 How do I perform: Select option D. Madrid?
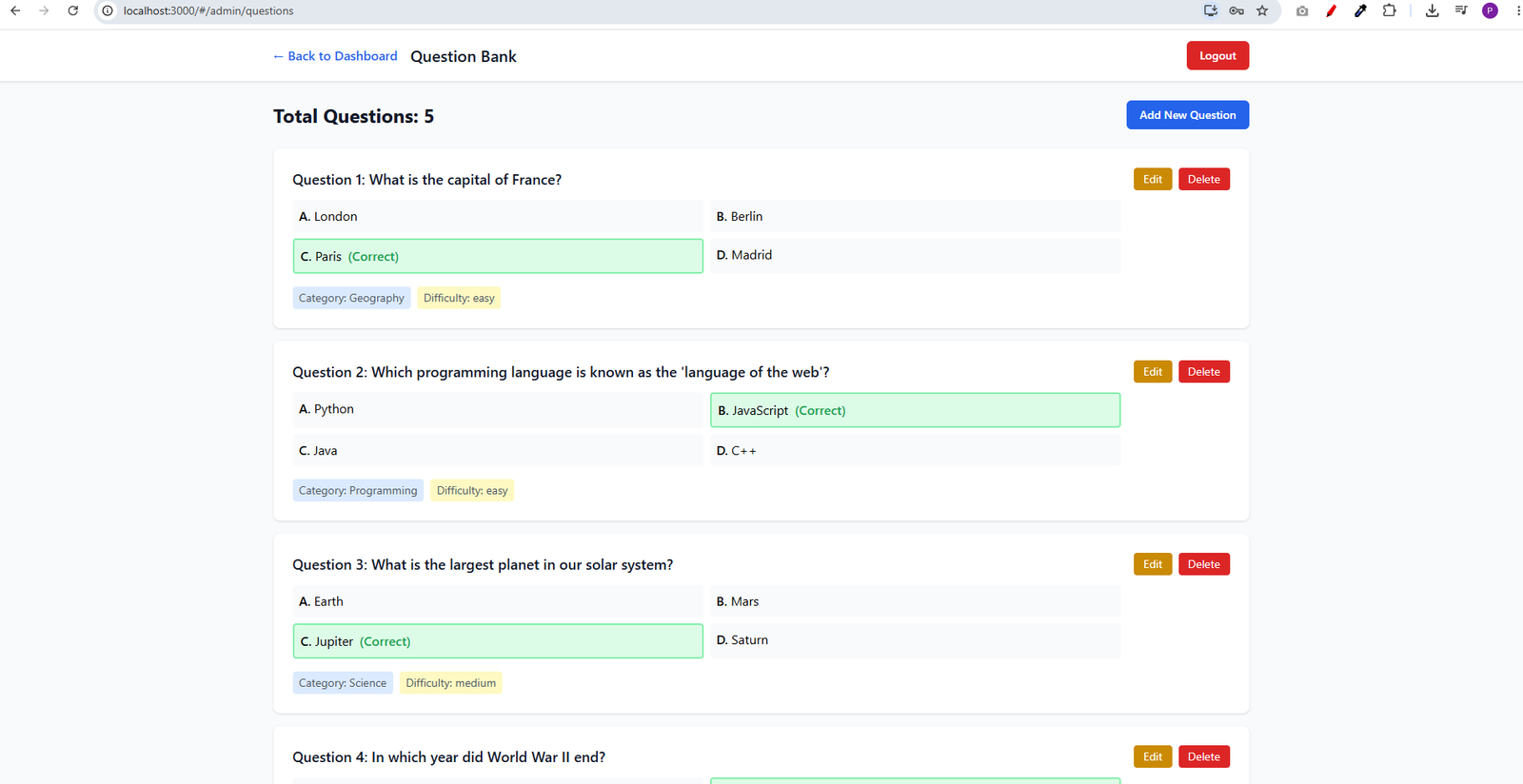915,255
